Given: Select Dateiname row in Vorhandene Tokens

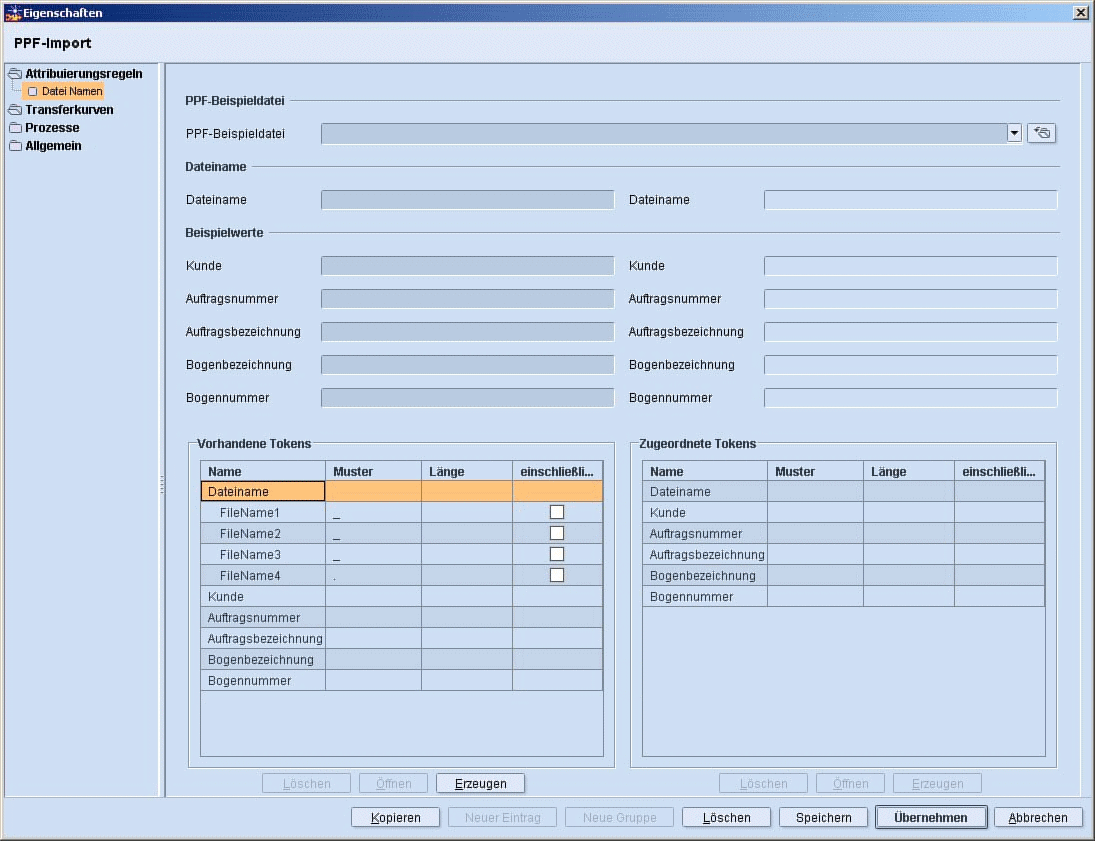Looking at the screenshot, I should [402, 491].
